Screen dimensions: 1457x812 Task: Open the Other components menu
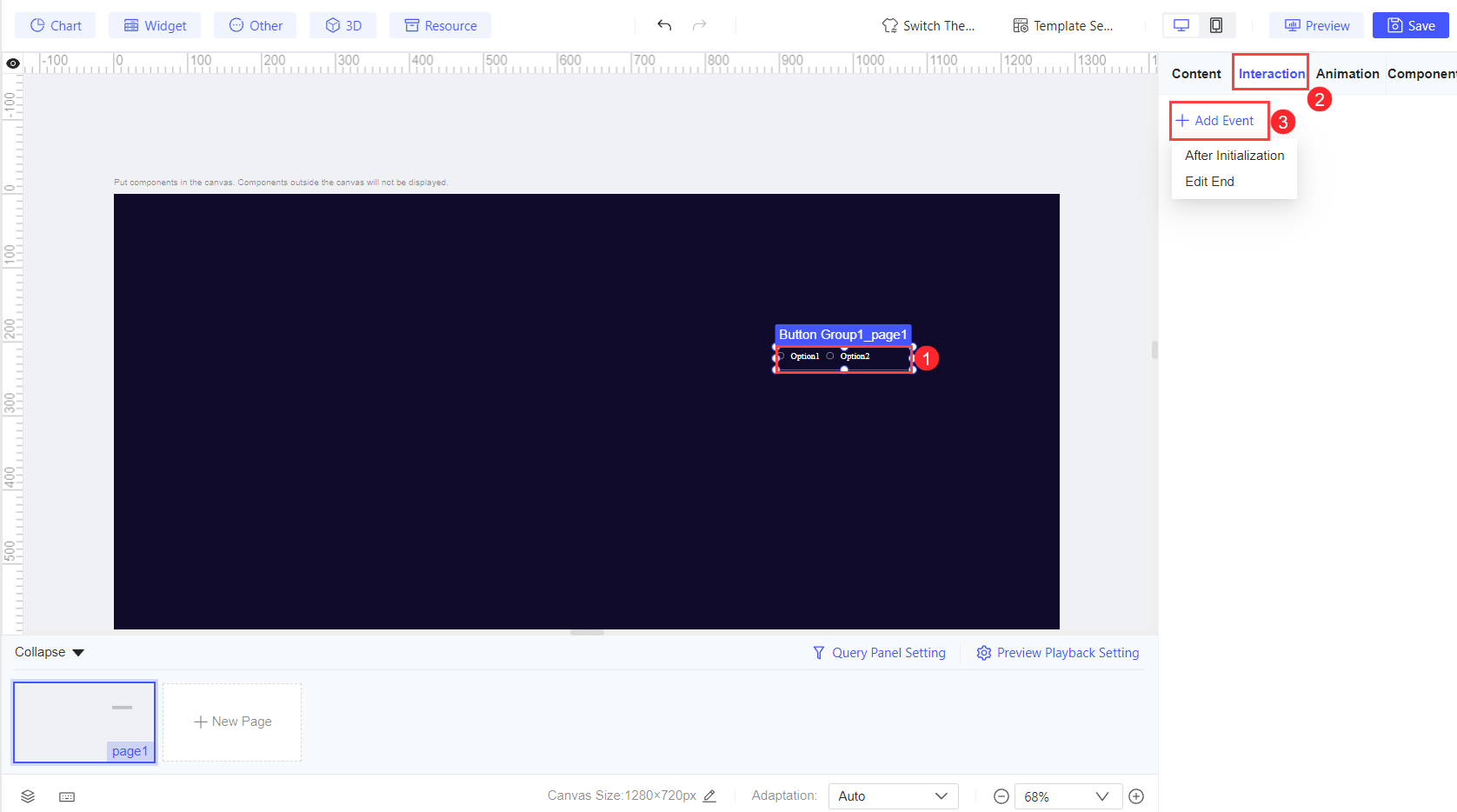256,25
